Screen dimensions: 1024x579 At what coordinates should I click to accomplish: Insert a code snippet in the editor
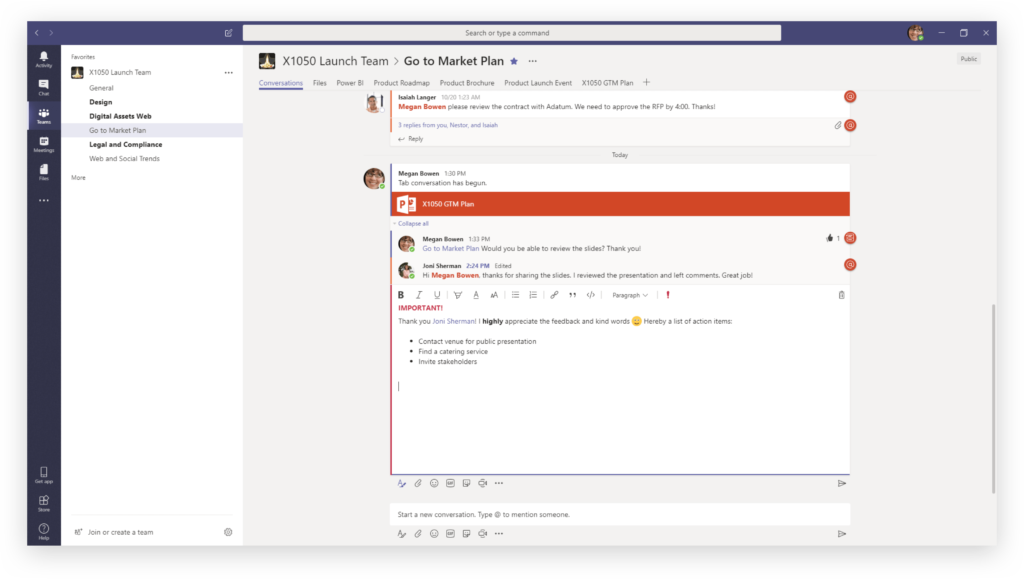click(590, 295)
